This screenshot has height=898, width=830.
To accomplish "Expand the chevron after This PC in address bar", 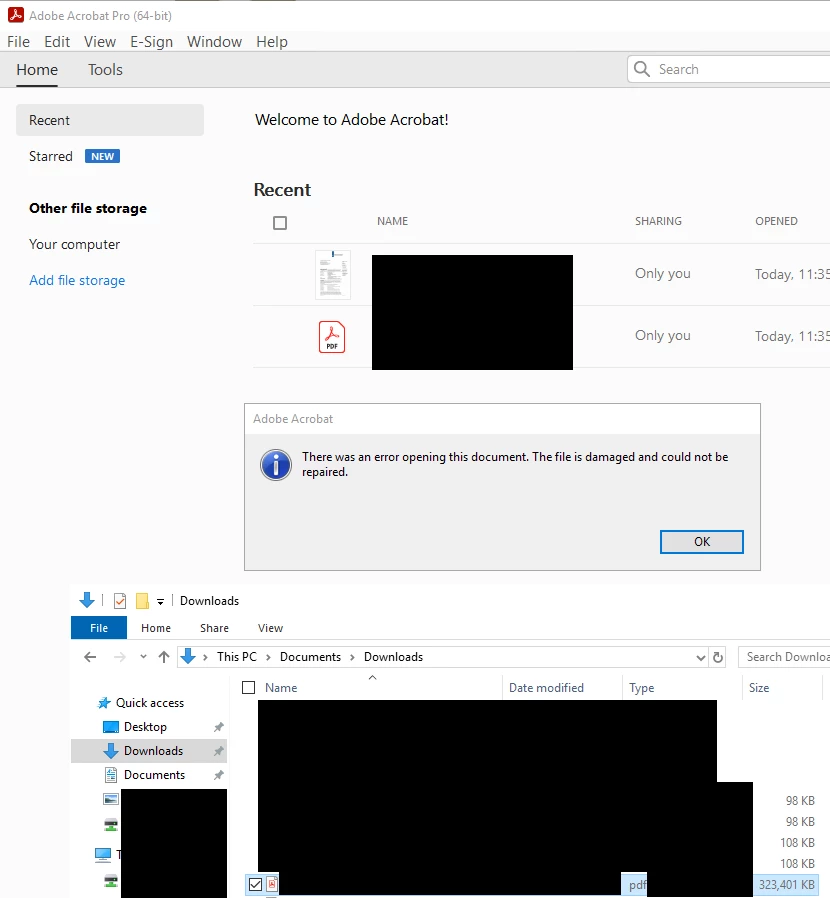I will (268, 657).
